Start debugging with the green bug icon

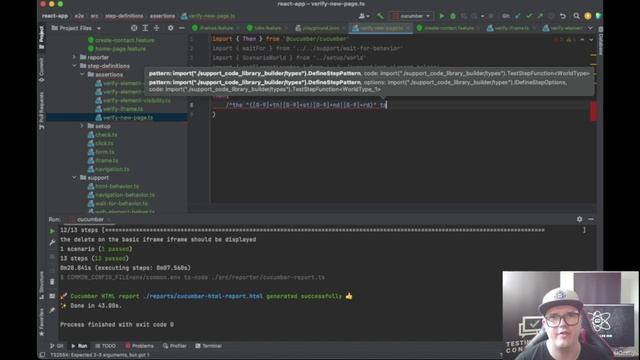453,16
